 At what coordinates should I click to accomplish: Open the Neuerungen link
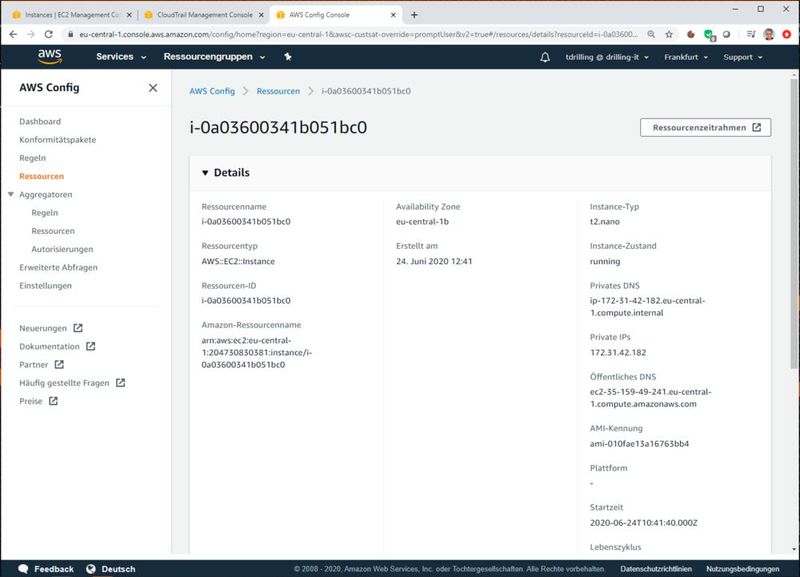[x=43, y=328]
